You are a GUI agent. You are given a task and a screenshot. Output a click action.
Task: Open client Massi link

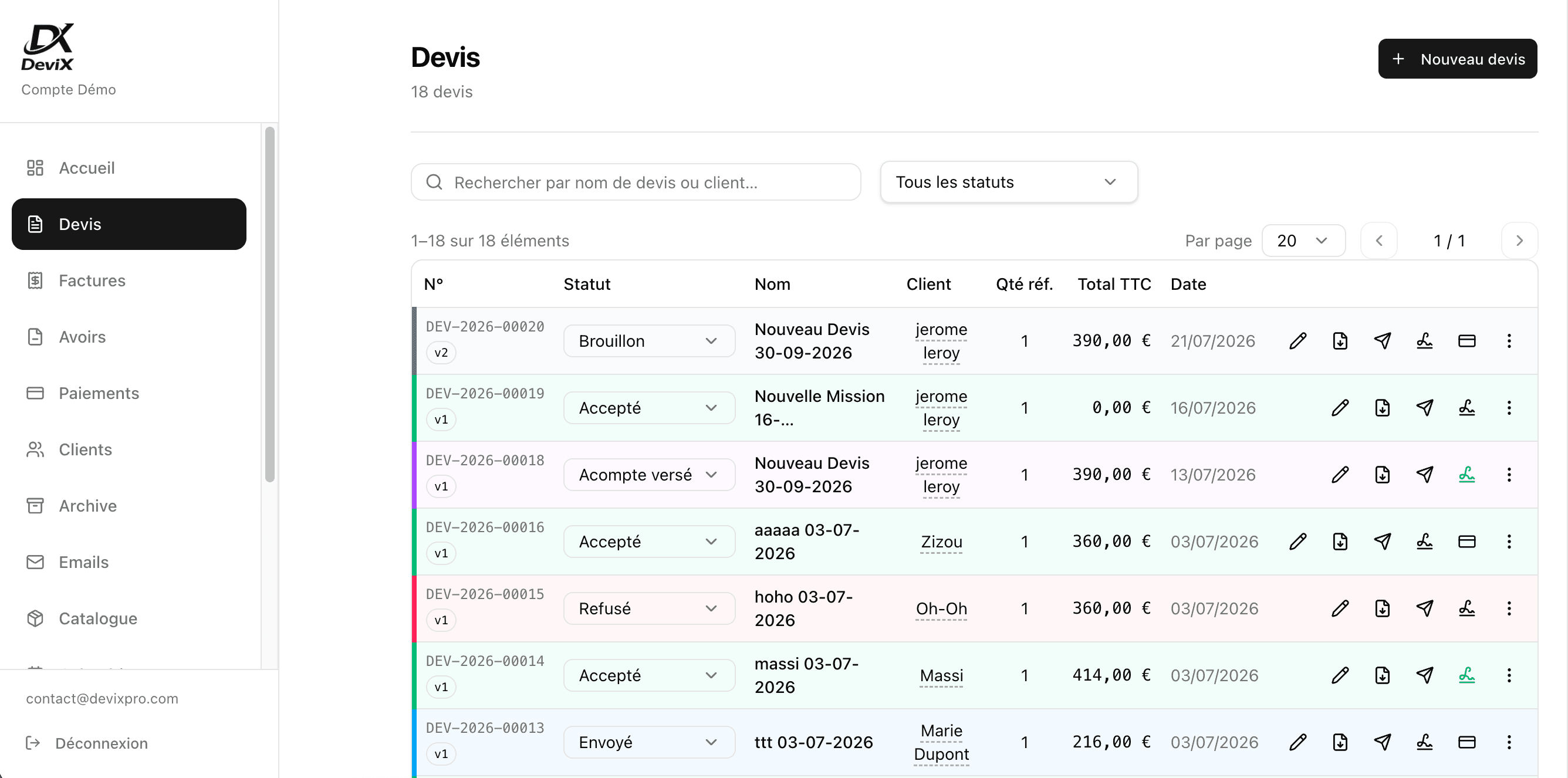tap(941, 676)
